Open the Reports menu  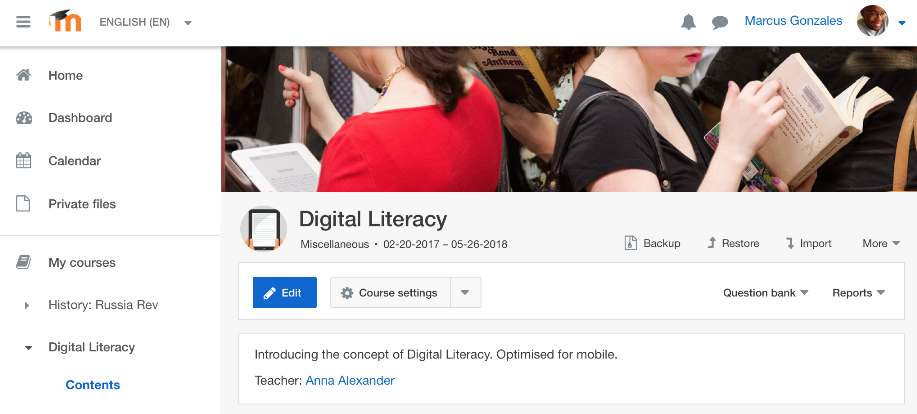[859, 293]
